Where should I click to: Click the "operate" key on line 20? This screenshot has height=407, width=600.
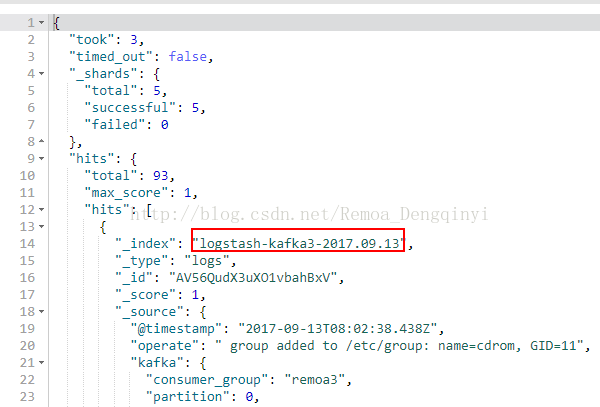pos(164,345)
